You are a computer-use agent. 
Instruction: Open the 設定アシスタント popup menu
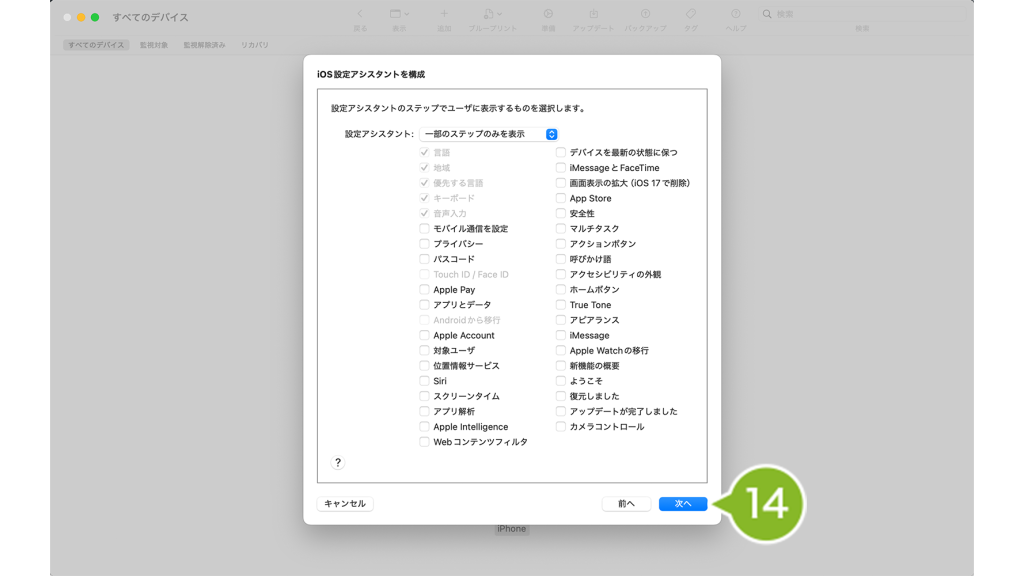pyautogui.click(x=488, y=134)
